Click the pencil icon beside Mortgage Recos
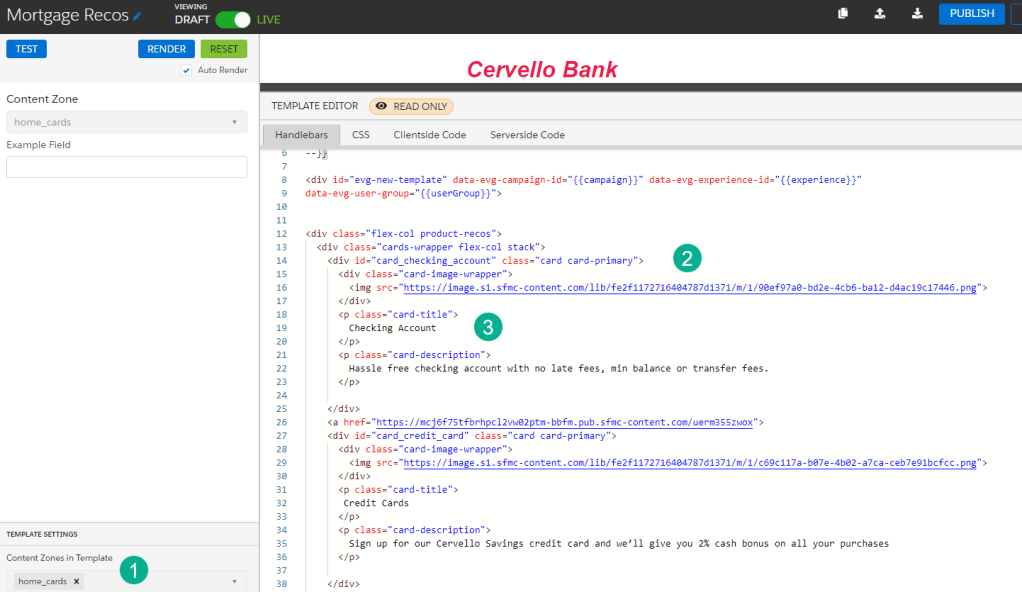Screen dimensions: 1022x592 pos(138,17)
